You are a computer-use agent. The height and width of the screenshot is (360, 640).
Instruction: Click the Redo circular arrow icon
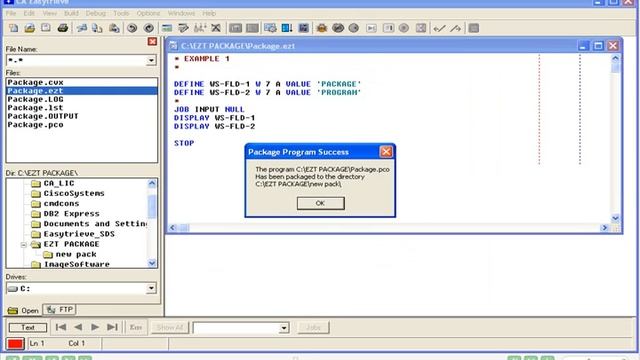pos(149,28)
